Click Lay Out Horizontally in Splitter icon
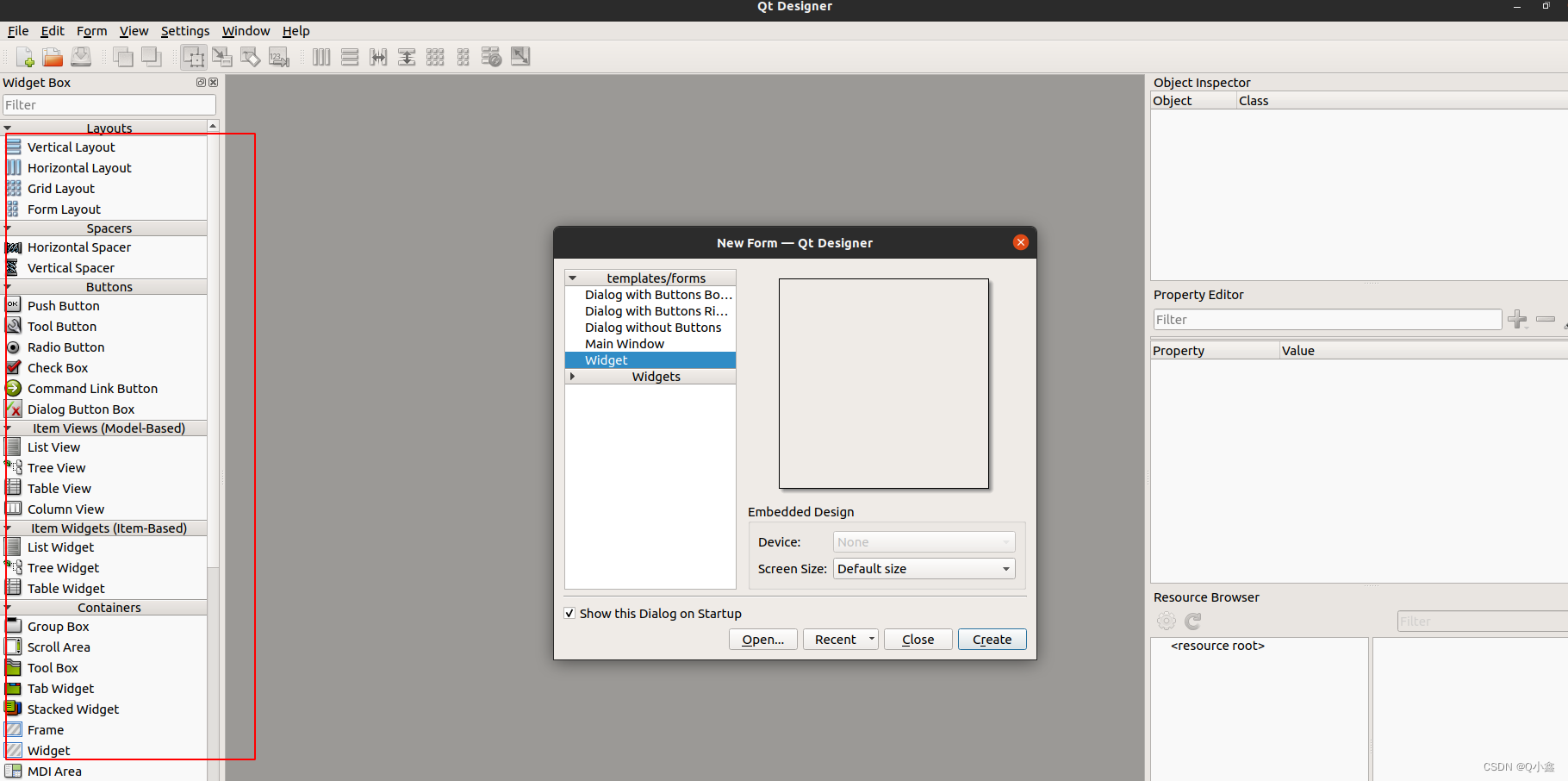1568x781 pixels. [x=378, y=57]
